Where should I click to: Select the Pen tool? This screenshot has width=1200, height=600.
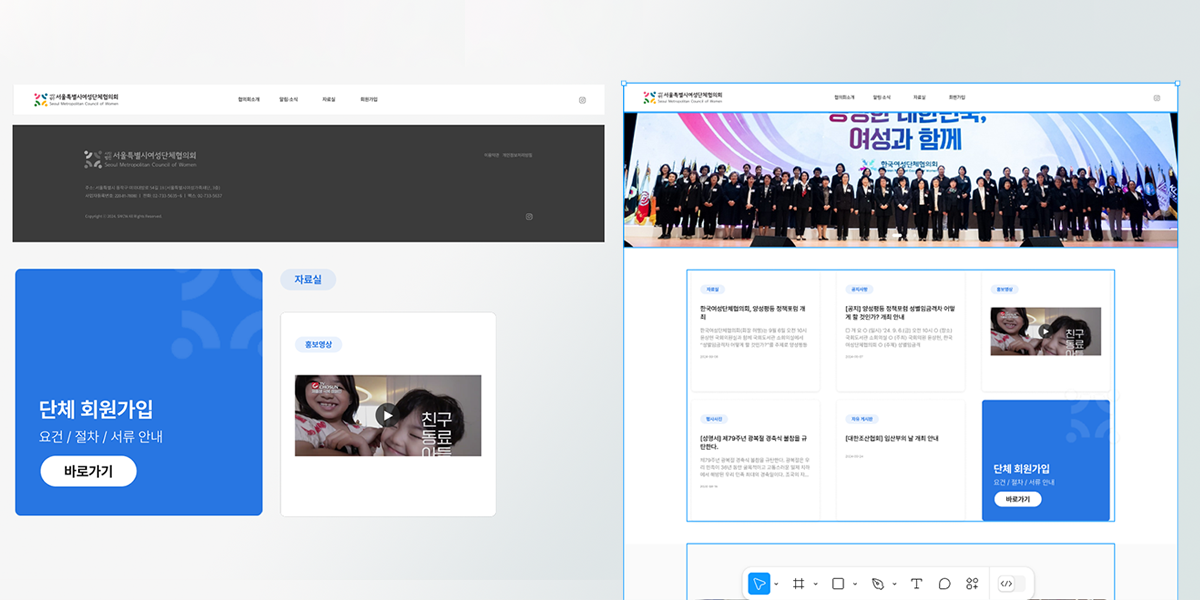(878, 584)
